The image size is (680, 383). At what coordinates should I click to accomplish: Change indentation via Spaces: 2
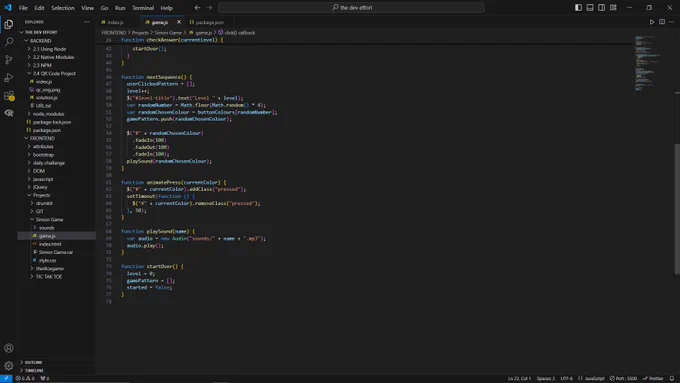pyautogui.click(x=546, y=379)
